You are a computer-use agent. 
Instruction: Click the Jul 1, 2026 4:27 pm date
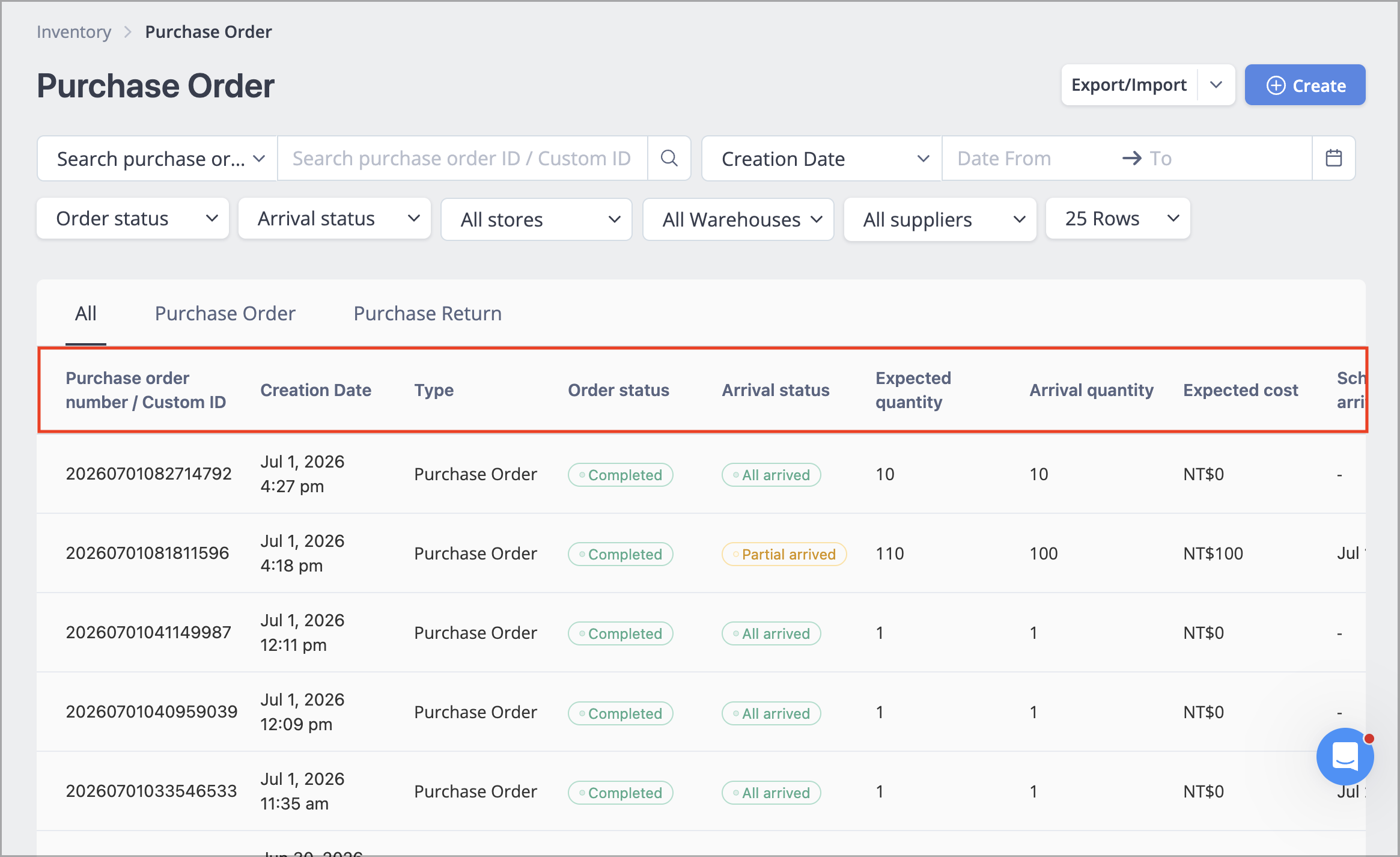pos(303,474)
